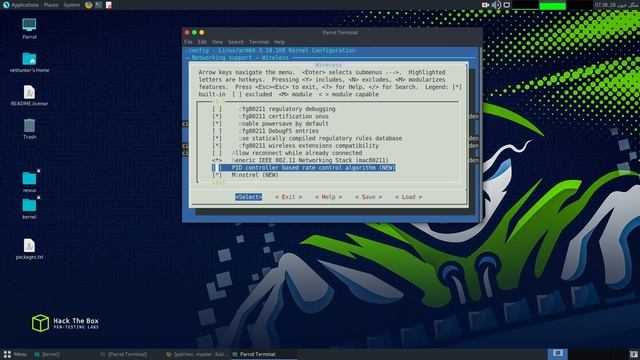
Task: Open the terminal File menu
Action: [188, 42]
